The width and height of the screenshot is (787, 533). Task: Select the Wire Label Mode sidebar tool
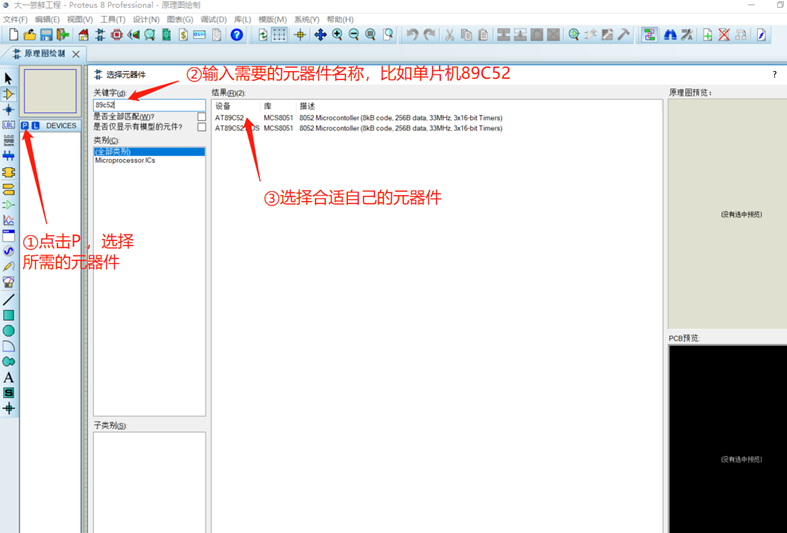pyautogui.click(x=9, y=125)
